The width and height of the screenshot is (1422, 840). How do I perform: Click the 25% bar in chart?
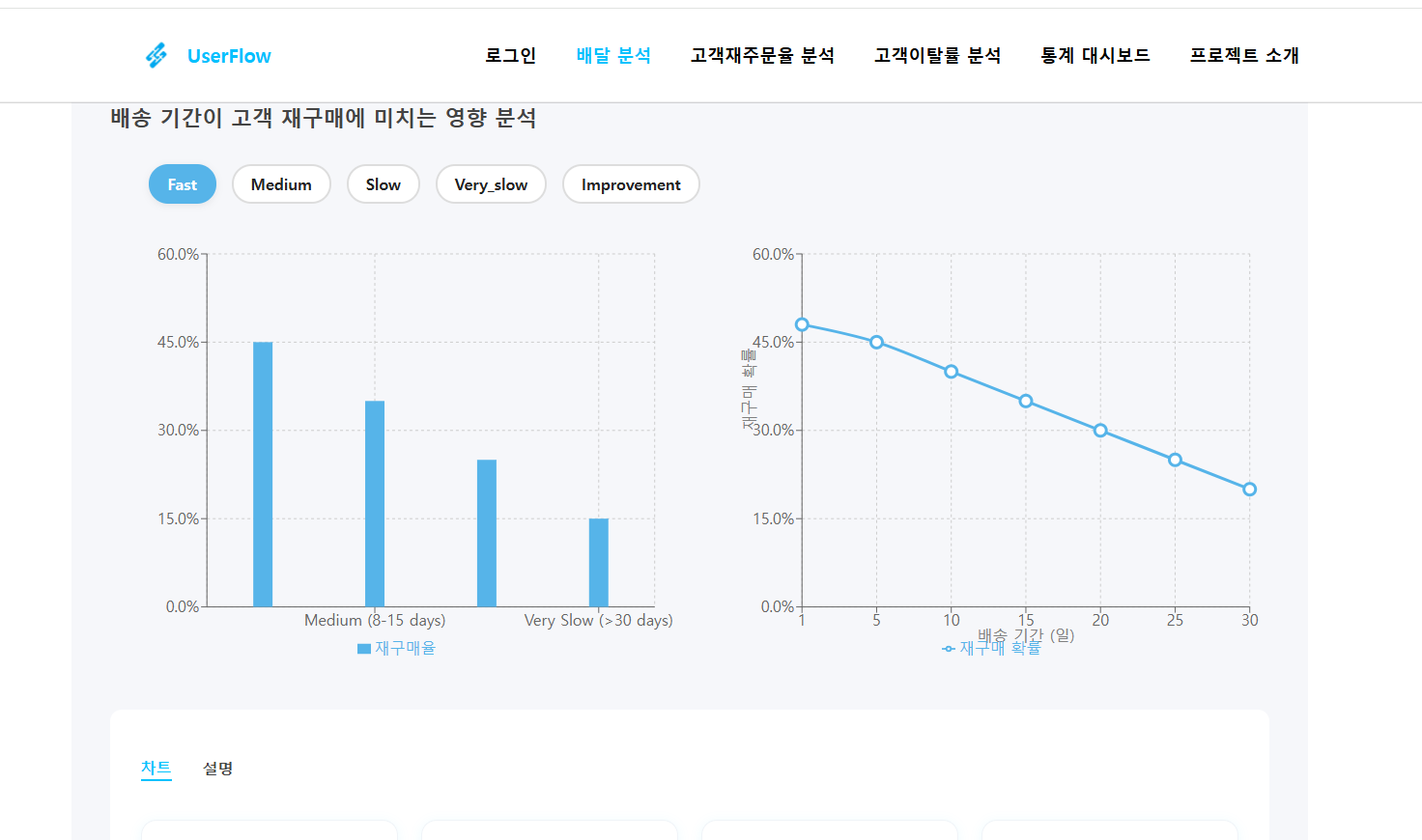(x=487, y=533)
